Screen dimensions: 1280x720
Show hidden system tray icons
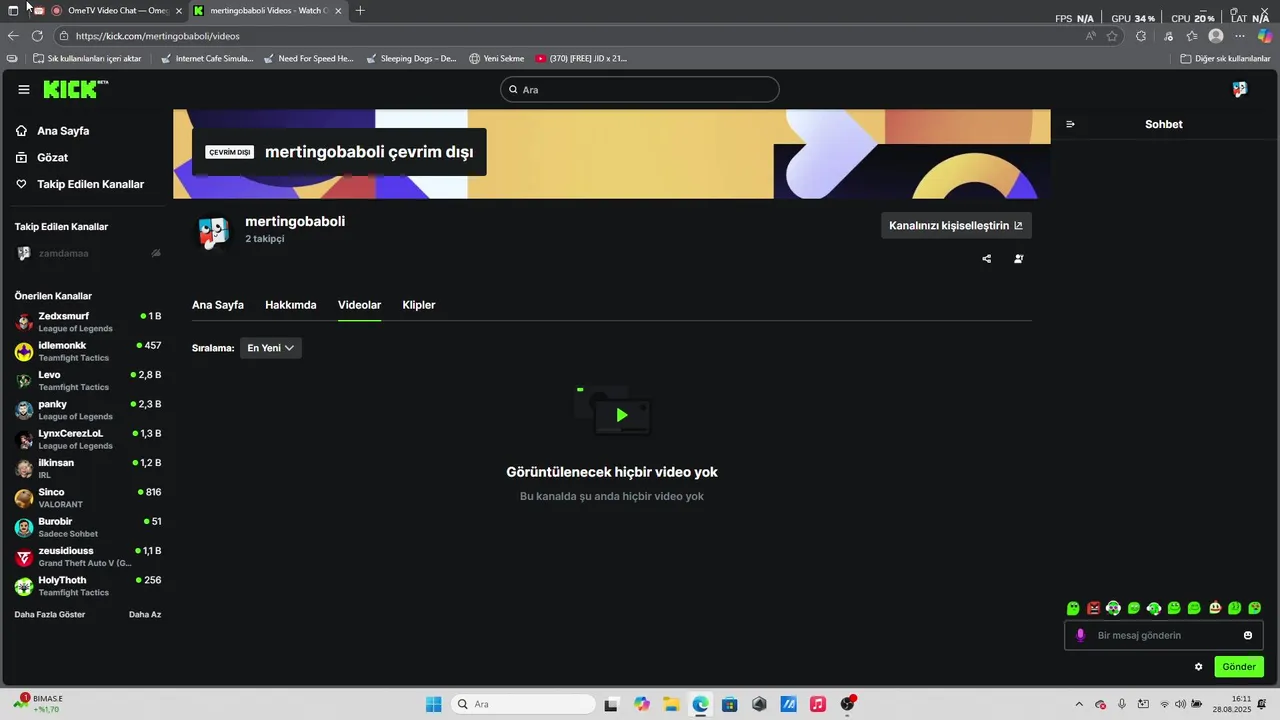coord(1078,704)
